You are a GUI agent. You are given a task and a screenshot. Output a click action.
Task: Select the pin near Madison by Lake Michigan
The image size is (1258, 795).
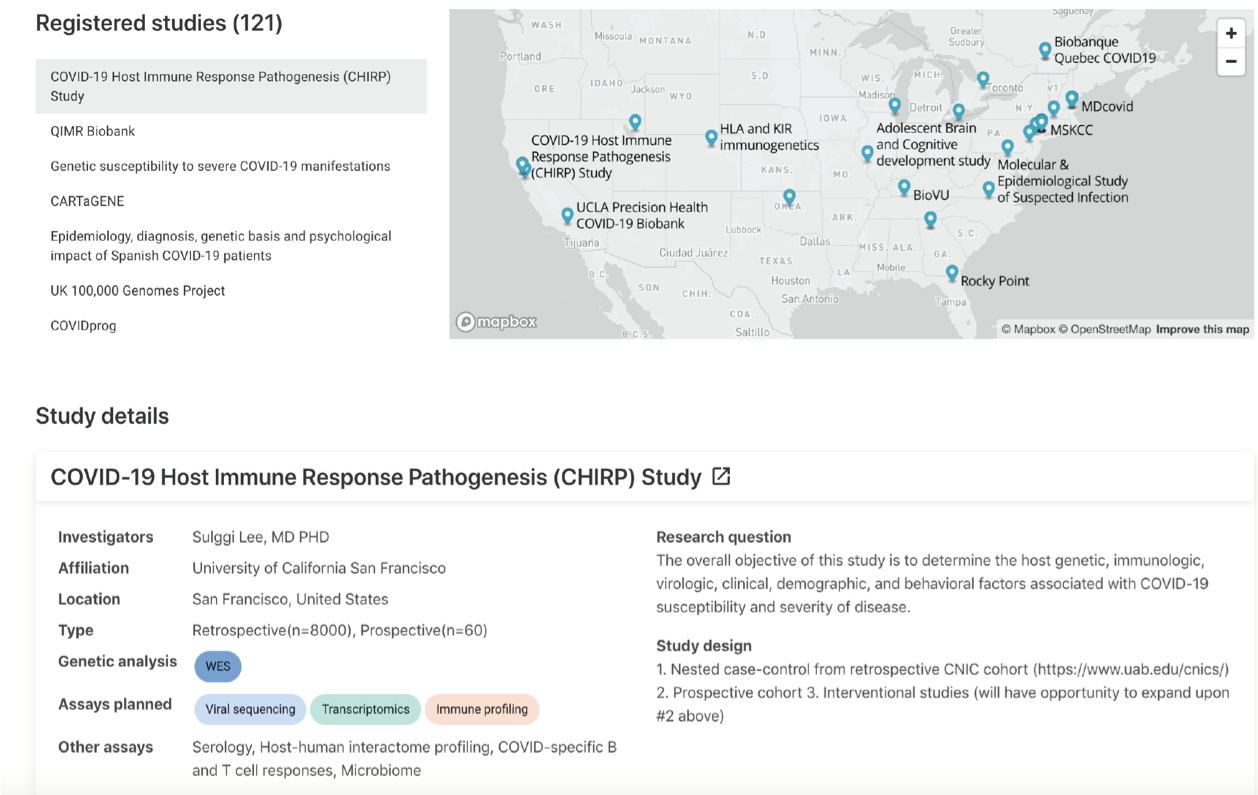(895, 105)
